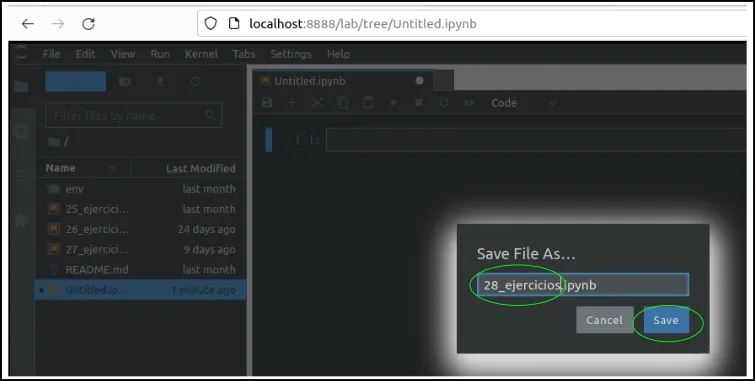Select the Untitled.ipynb file in the list

(x=141, y=290)
